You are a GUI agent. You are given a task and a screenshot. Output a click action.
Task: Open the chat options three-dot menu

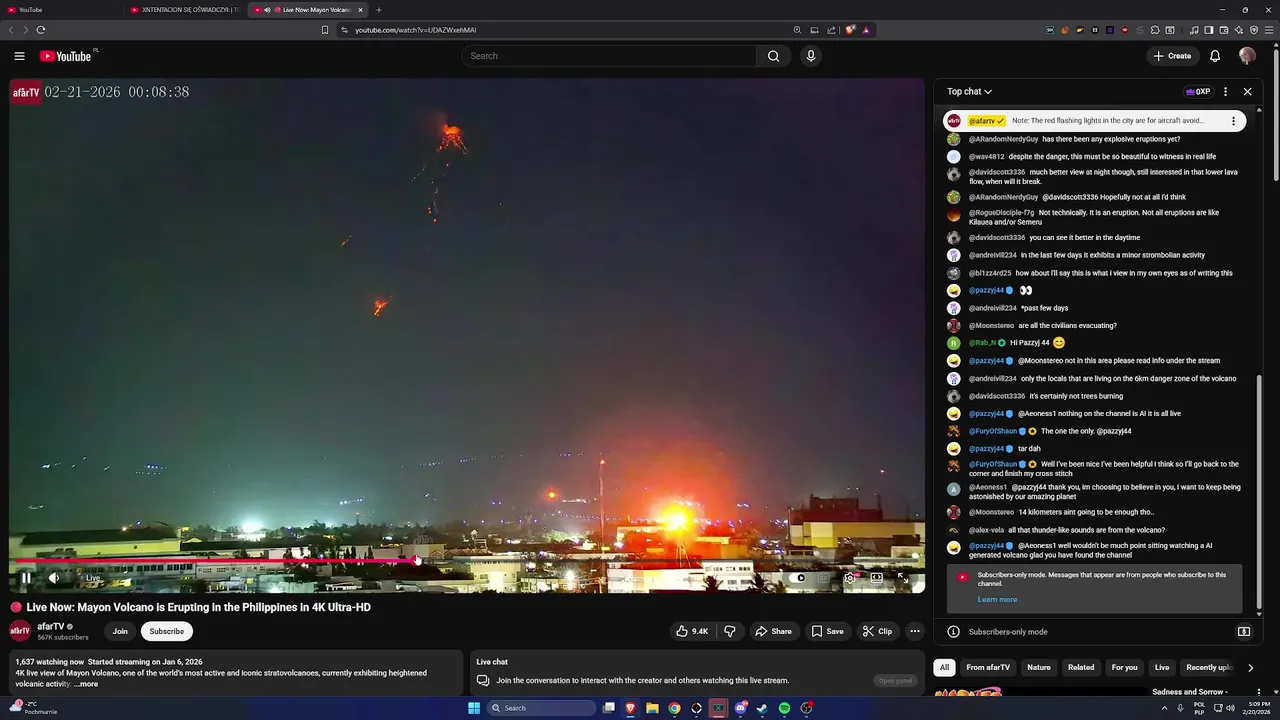coord(1225,91)
